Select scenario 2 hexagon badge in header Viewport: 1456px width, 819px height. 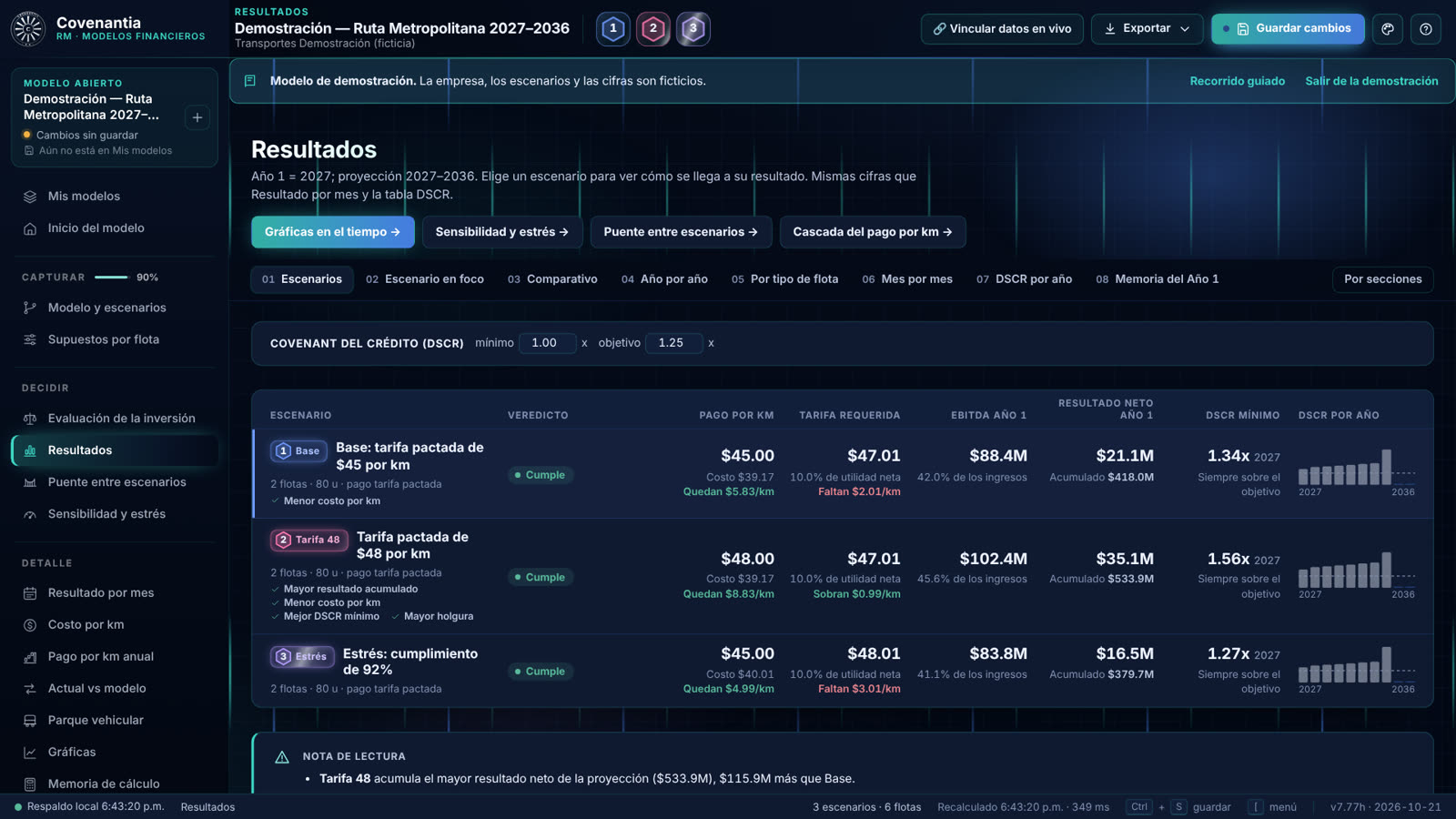(653, 29)
